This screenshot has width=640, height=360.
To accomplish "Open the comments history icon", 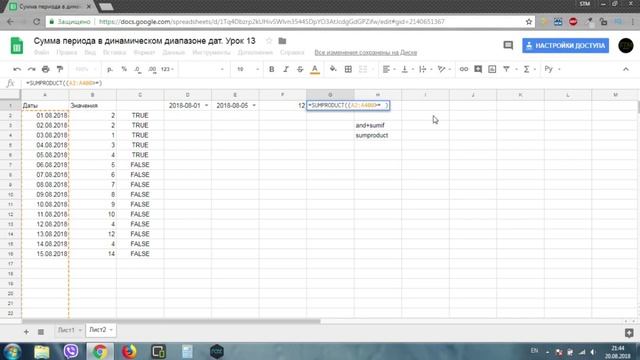I will tap(508, 45).
